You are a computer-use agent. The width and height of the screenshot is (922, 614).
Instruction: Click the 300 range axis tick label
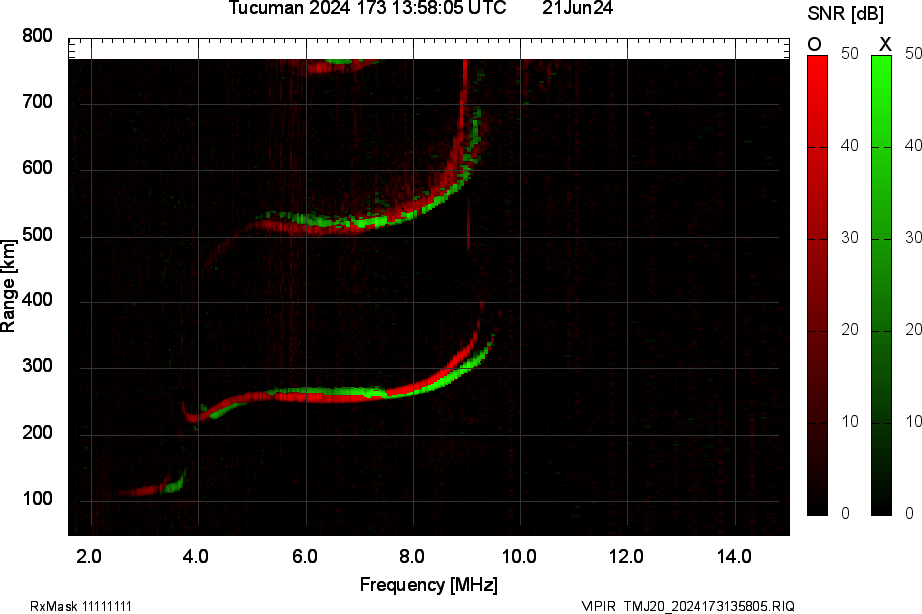(x=38, y=366)
